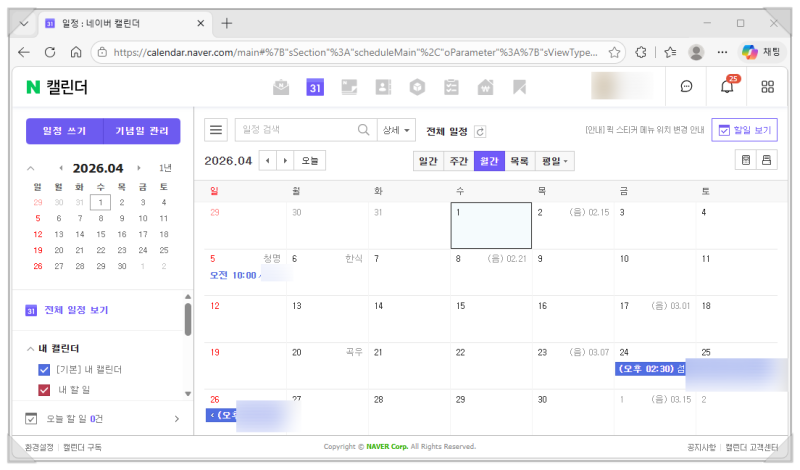This screenshot has height=470, width=800.
Task: Open the MYBOX cube icon in top navigation
Action: pos(417,88)
